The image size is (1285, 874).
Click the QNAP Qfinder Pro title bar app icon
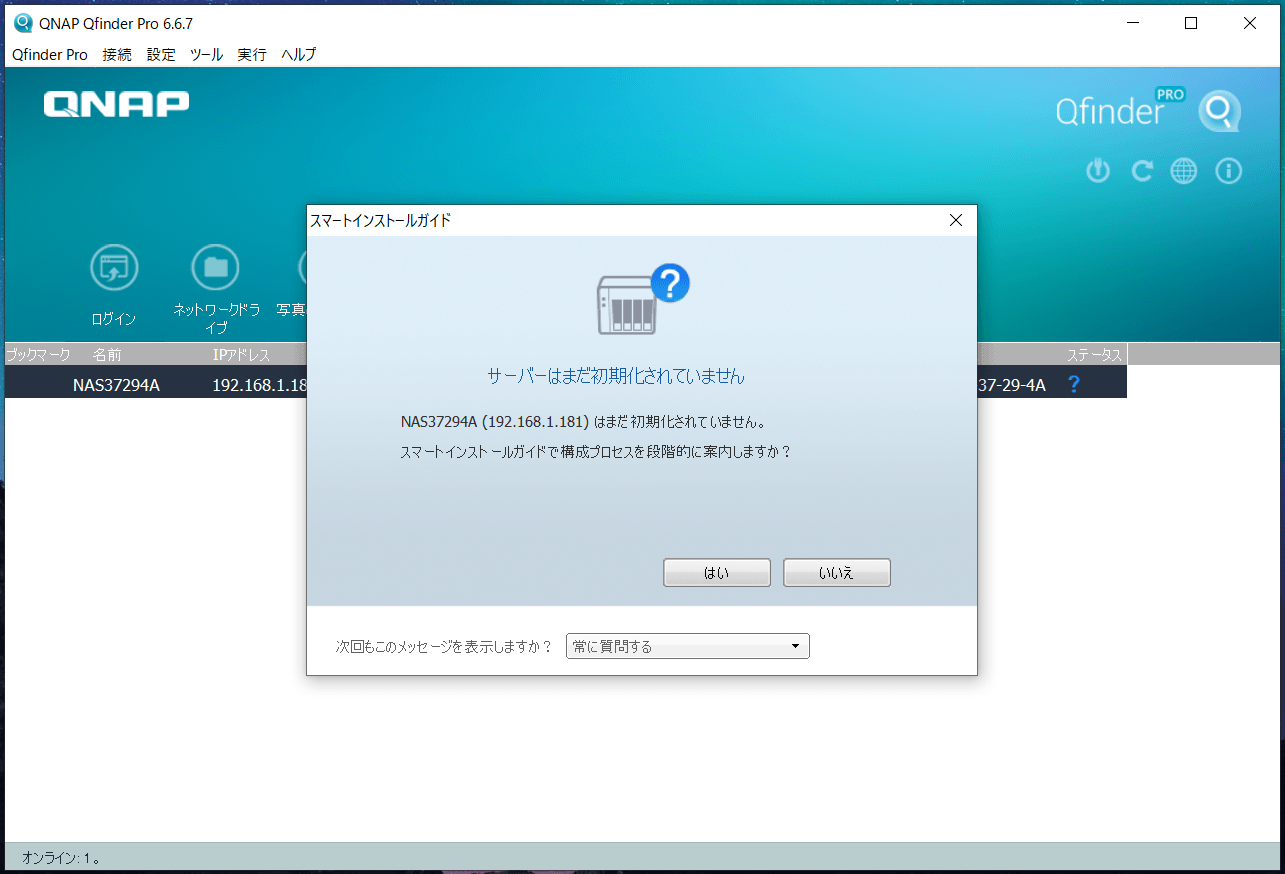pyautogui.click(x=23, y=24)
